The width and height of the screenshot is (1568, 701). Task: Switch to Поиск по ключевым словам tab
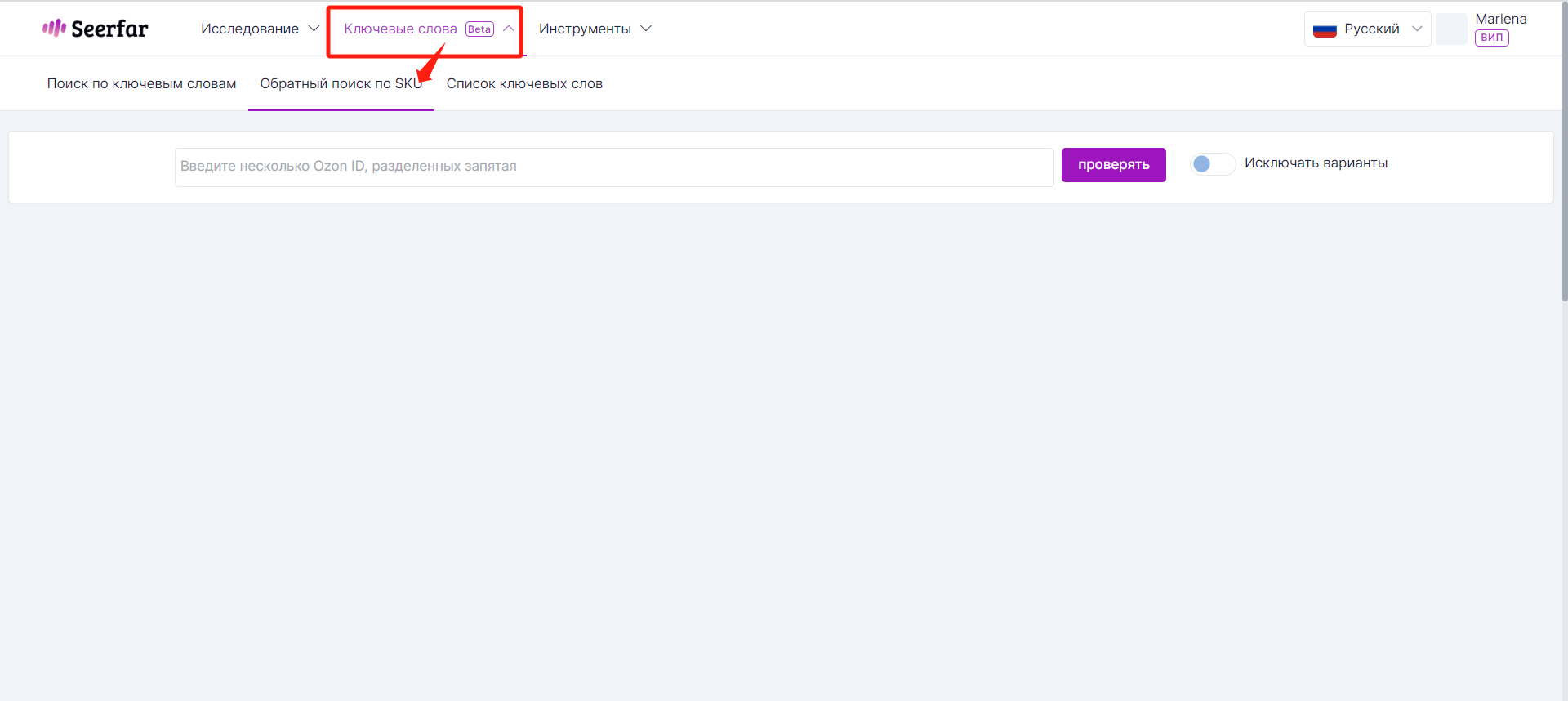point(141,83)
